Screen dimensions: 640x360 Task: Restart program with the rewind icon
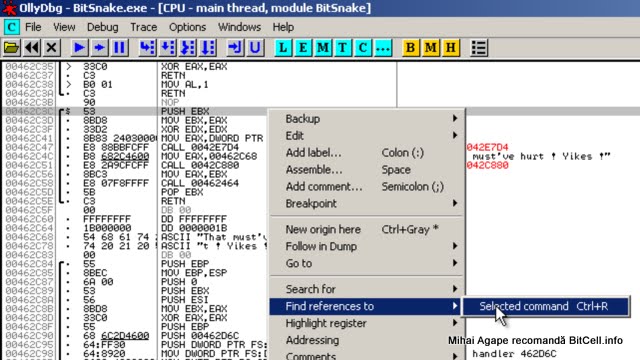coord(32,48)
